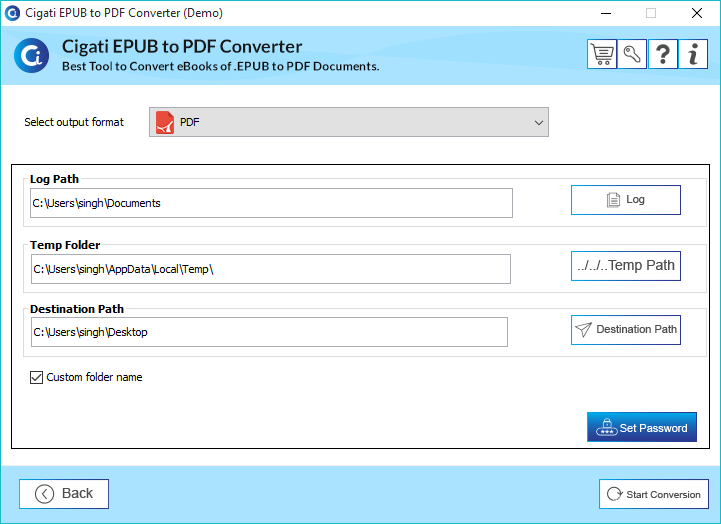Click the 'Select output format' label
Viewport: 721px width, 524px height.
pyautogui.click(x=74, y=122)
